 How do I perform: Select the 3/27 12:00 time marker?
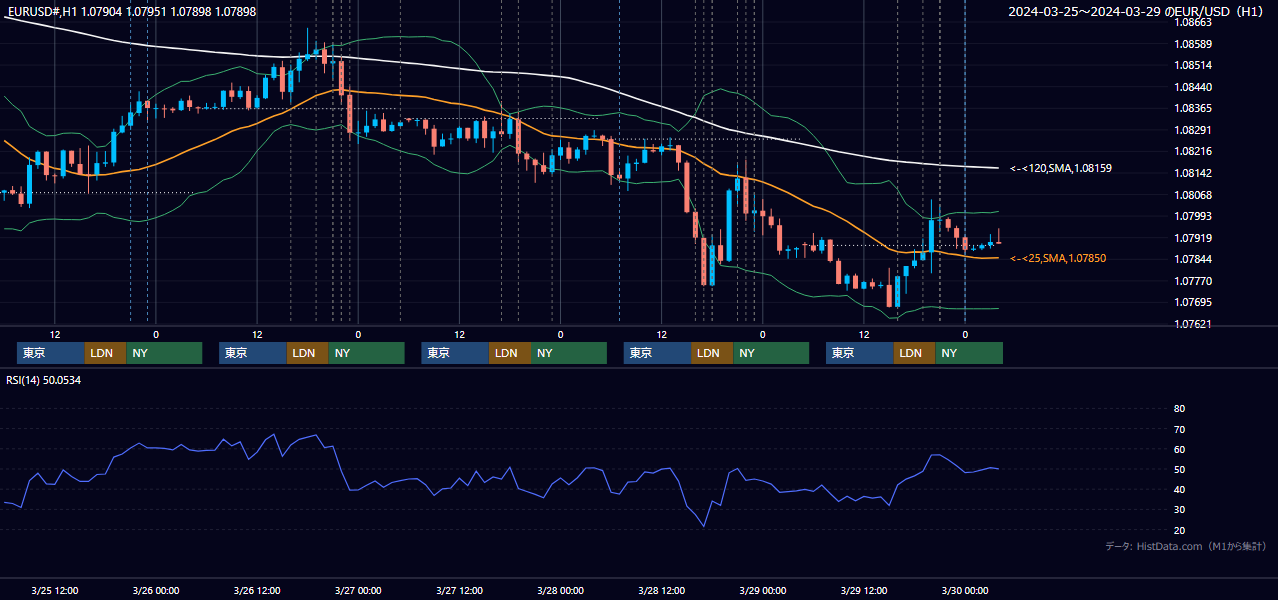tap(459, 590)
